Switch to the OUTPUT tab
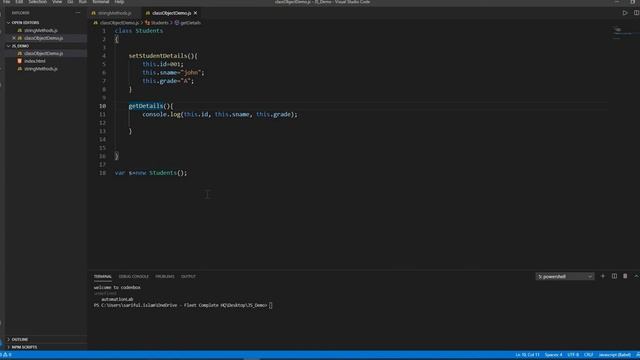This screenshot has height=360, width=640. tap(188, 276)
